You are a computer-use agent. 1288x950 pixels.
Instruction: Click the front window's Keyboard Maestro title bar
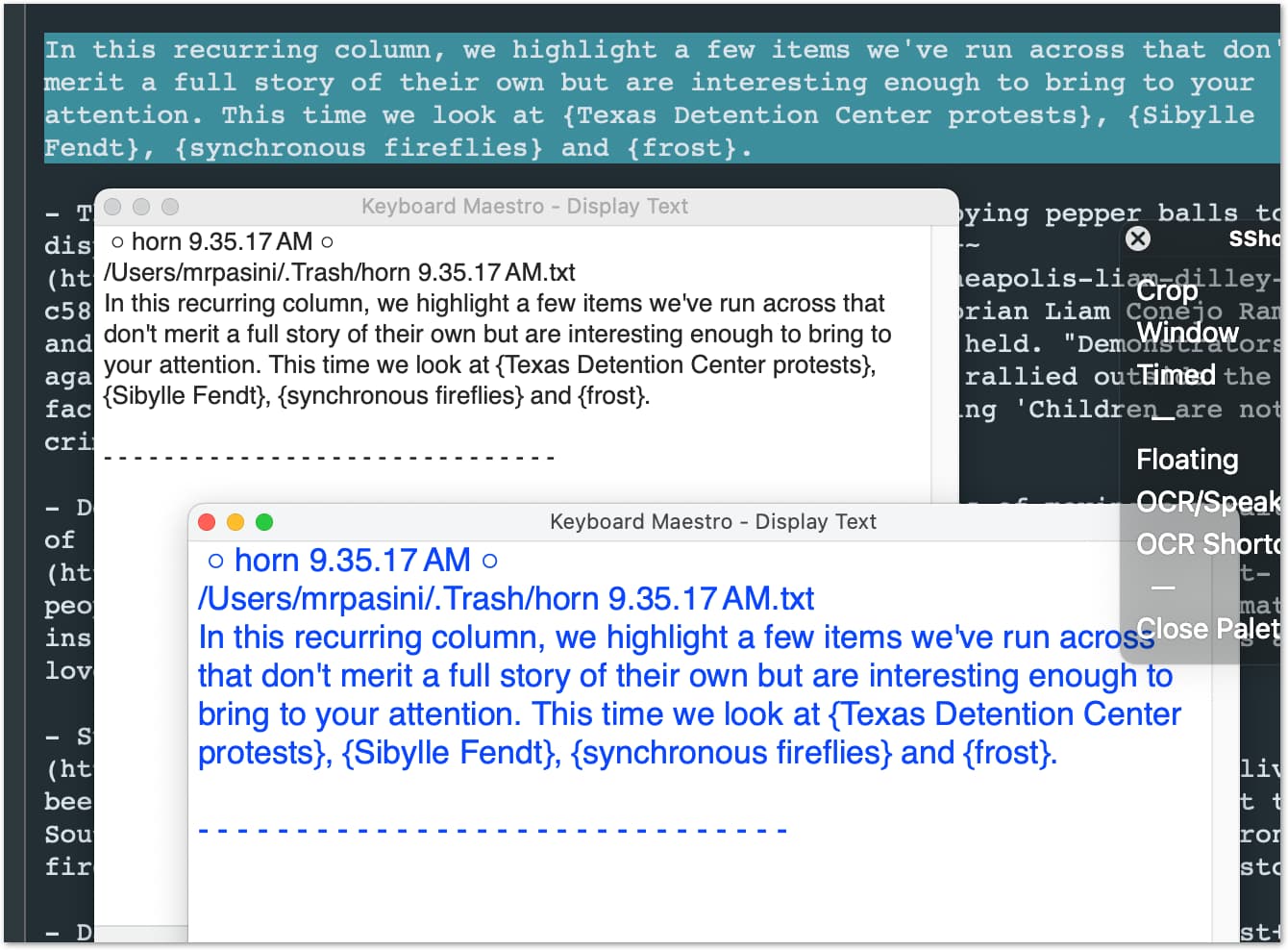[712, 522]
